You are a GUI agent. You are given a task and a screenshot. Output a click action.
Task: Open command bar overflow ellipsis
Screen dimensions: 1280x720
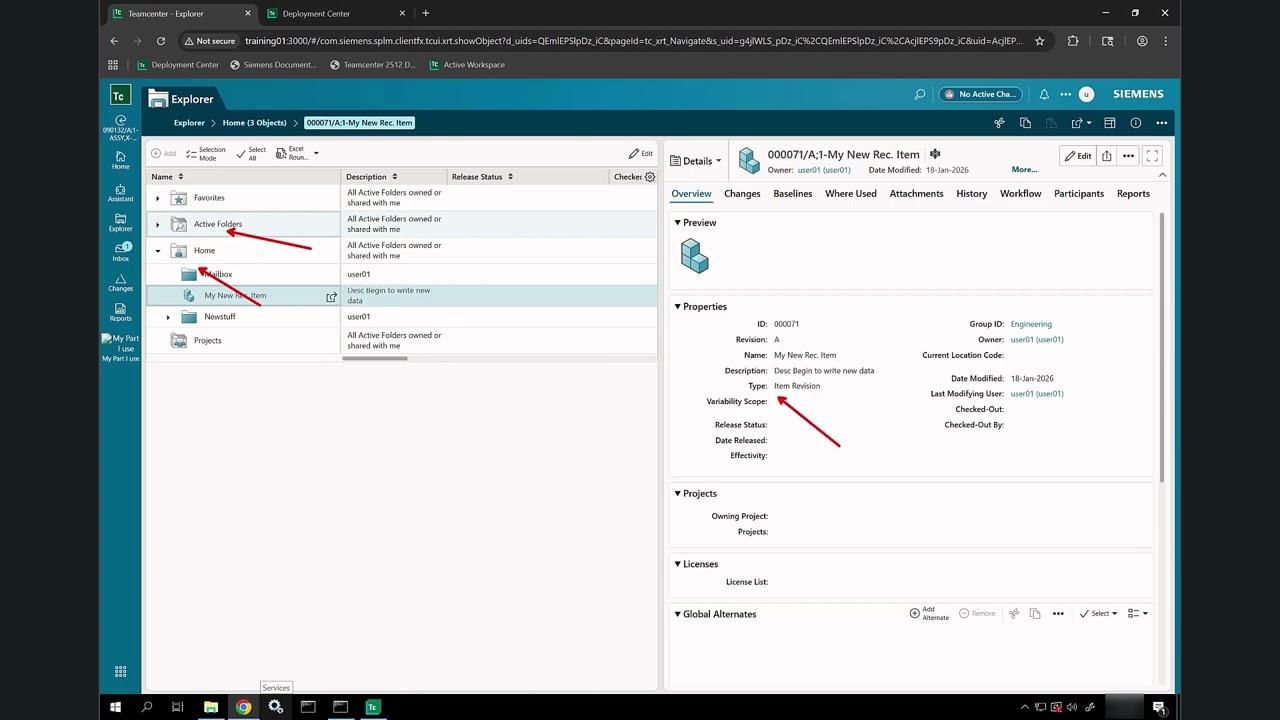(1161, 123)
